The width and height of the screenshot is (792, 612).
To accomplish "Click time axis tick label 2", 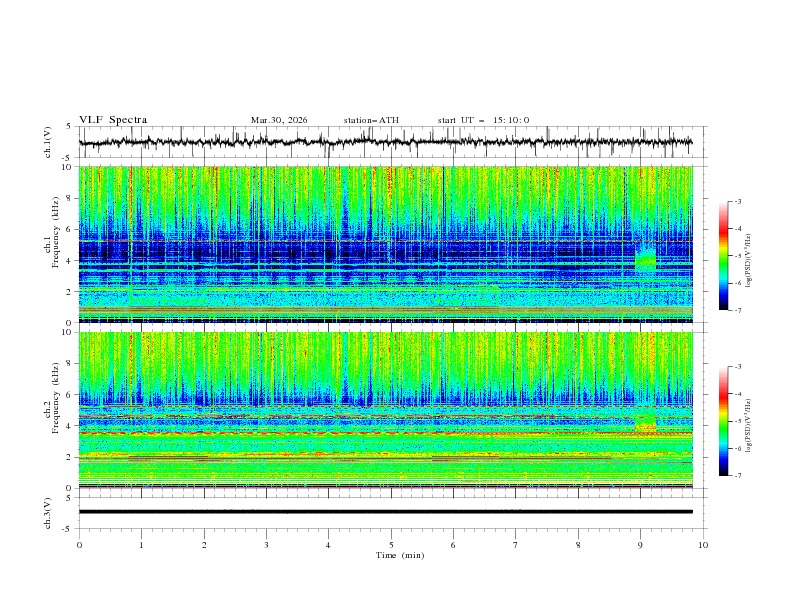I will [x=204, y=545].
